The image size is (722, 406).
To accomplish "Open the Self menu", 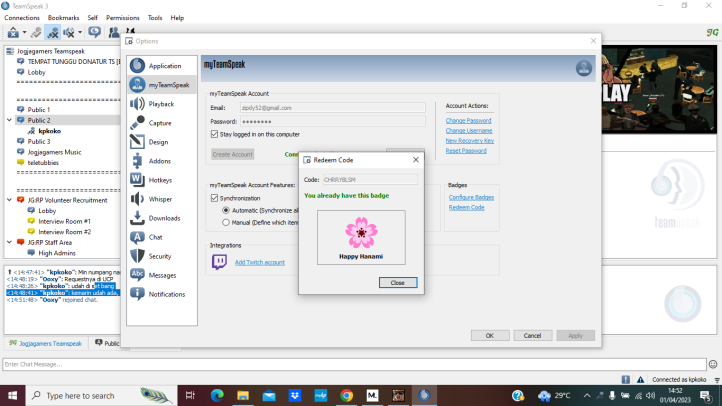I will click(93, 17).
